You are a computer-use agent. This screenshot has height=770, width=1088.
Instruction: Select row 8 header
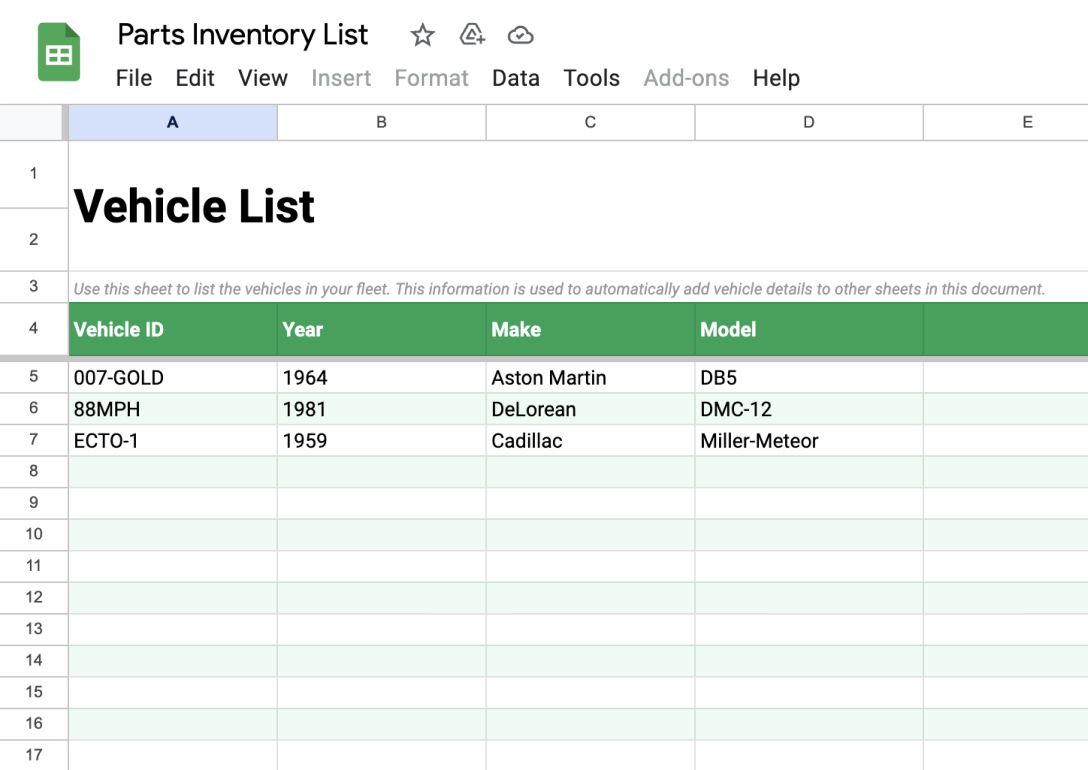[33, 472]
